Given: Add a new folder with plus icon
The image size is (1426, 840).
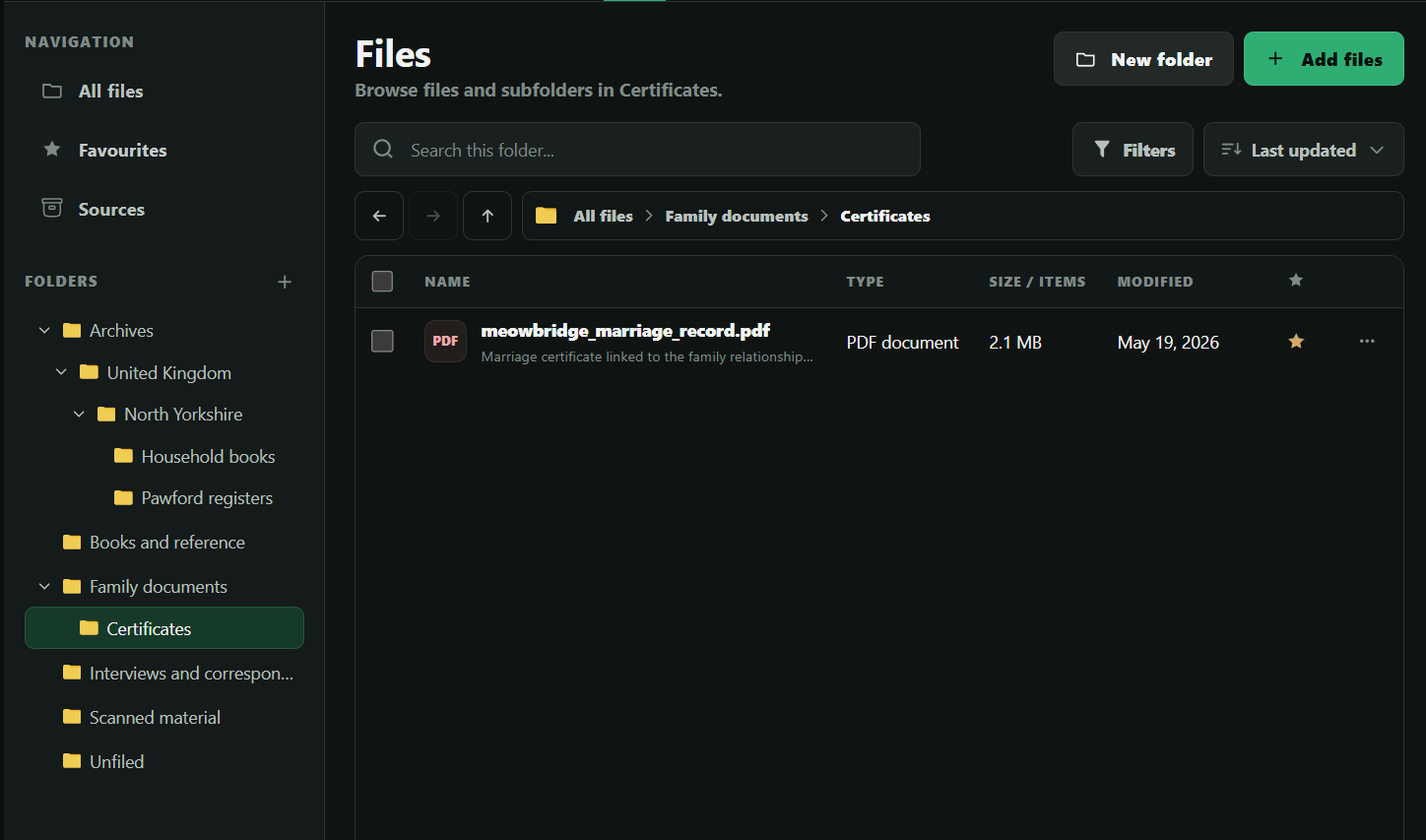Looking at the screenshot, I should [x=285, y=282].
